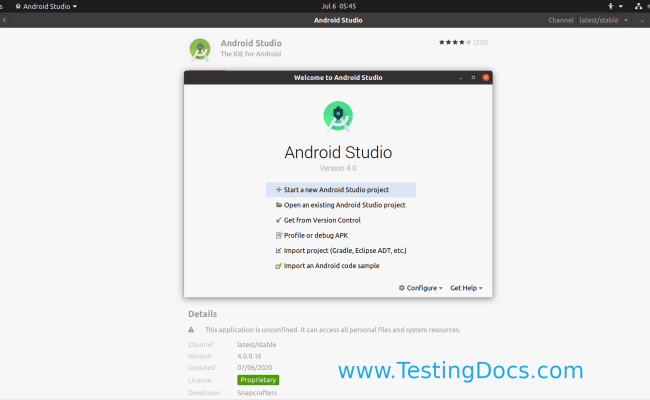Click the Android Studio logo in welcome dialog
This screenshot has width=650, height=400.
coord(338,116)
